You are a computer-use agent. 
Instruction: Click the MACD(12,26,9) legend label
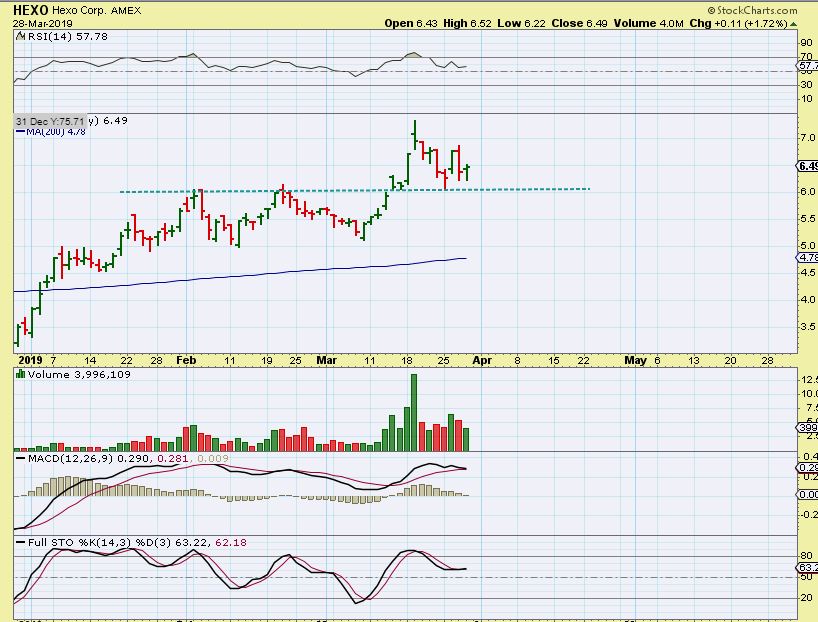click(70, 459)
